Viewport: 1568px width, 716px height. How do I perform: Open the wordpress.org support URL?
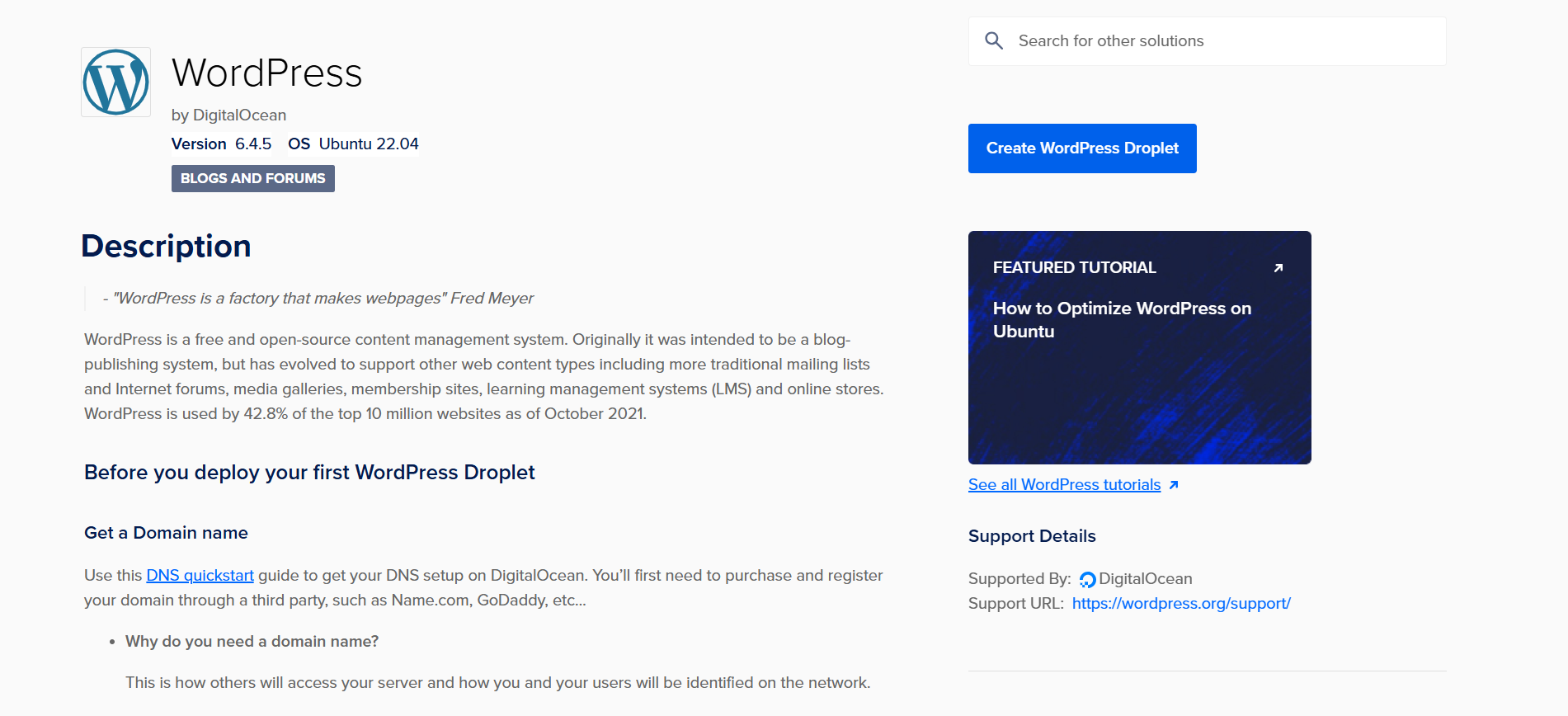point(1181,603)
